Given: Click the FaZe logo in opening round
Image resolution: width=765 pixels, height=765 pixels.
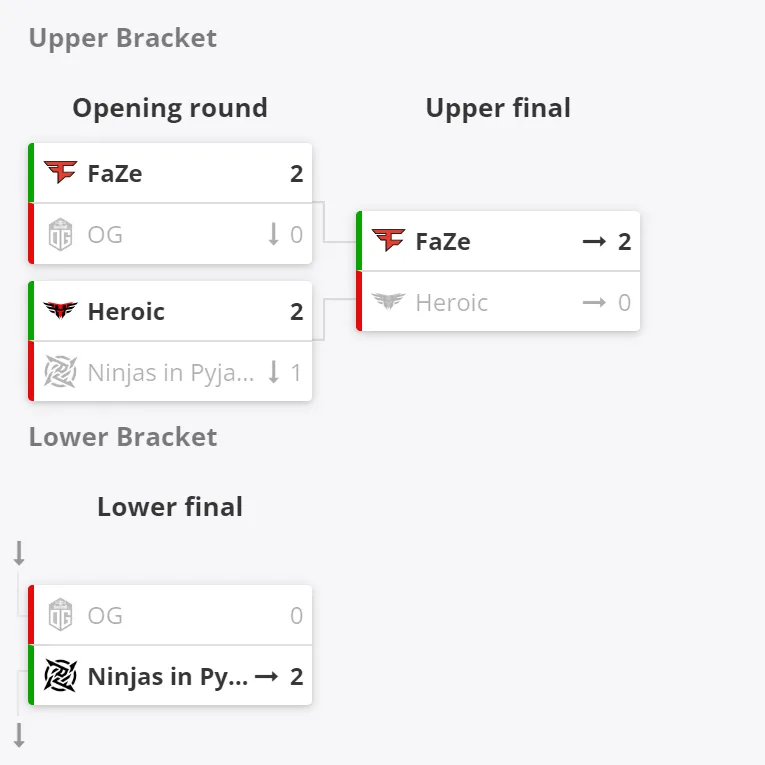Looking at the screenshot, I should 60,172.
